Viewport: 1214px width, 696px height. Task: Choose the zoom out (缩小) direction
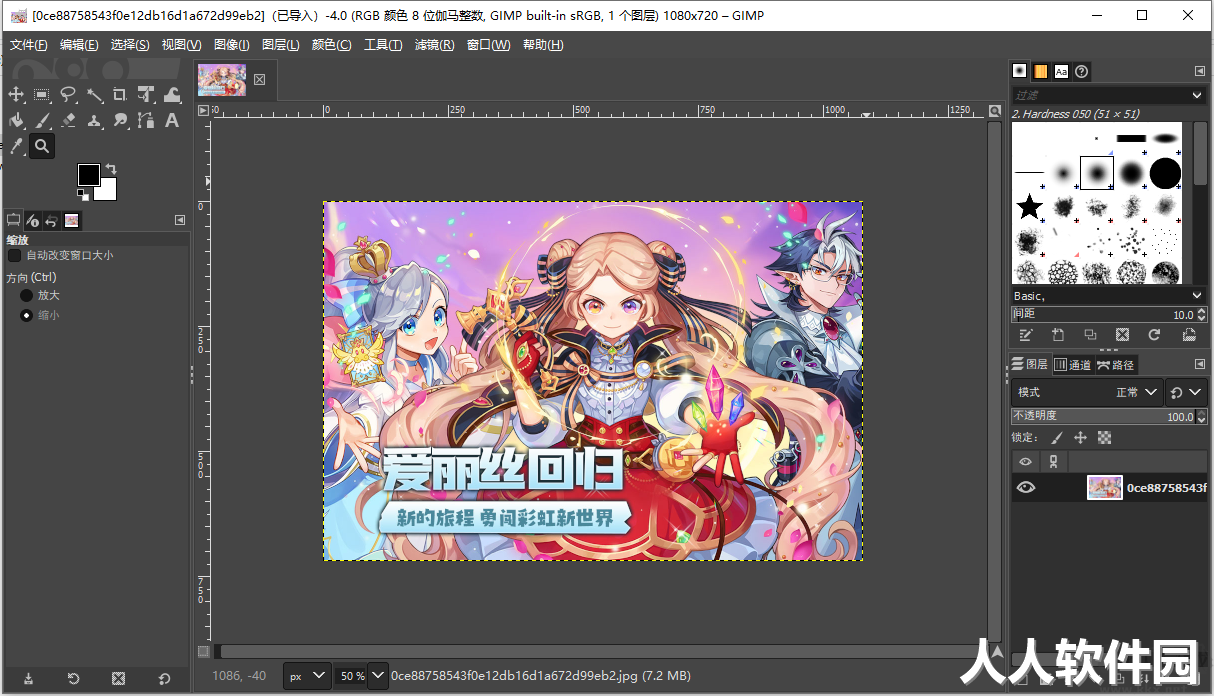(x=27, y=315)
